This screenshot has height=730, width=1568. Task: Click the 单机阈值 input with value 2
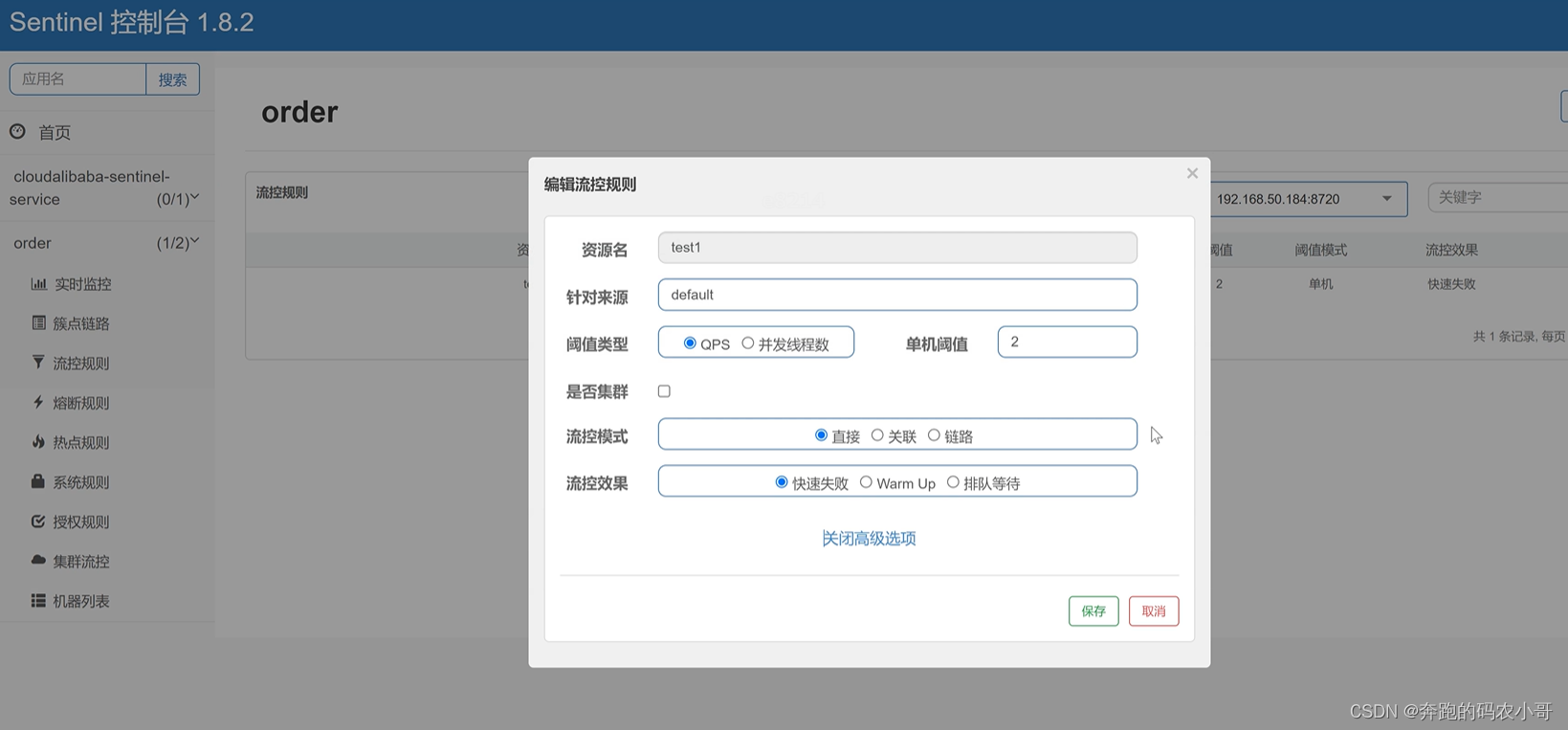pyautogui.click(x=1068, y=342)
